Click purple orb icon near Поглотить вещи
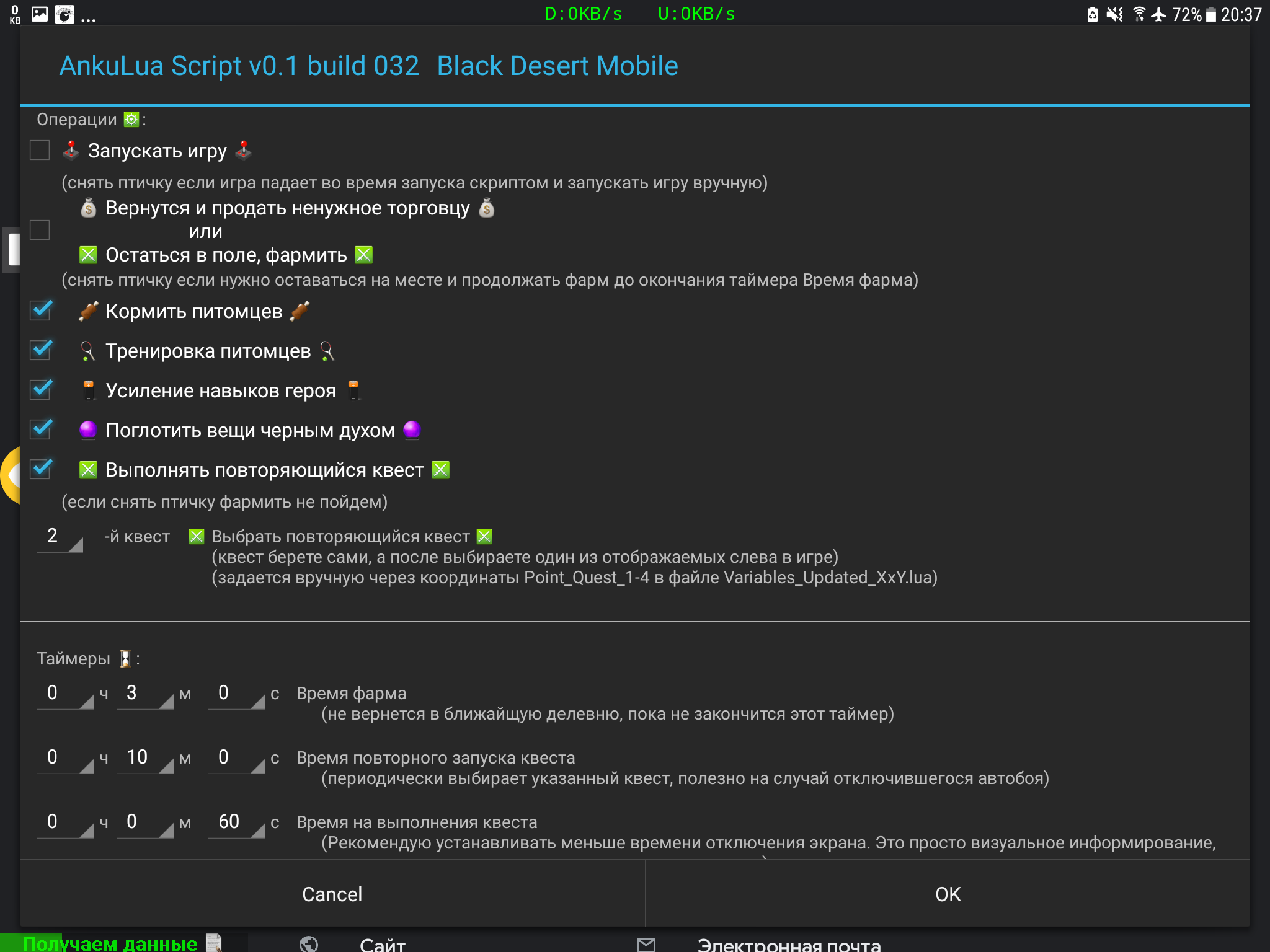The width and height of the screenshot is (1270, 952). point(88,430)
